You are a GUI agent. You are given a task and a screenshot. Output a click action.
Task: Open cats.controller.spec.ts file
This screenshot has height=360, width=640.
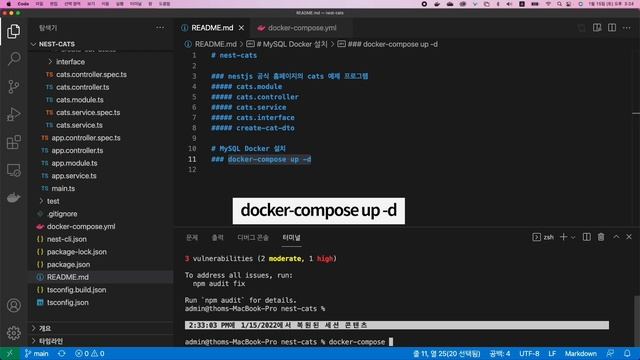click(x=91, y=75)
